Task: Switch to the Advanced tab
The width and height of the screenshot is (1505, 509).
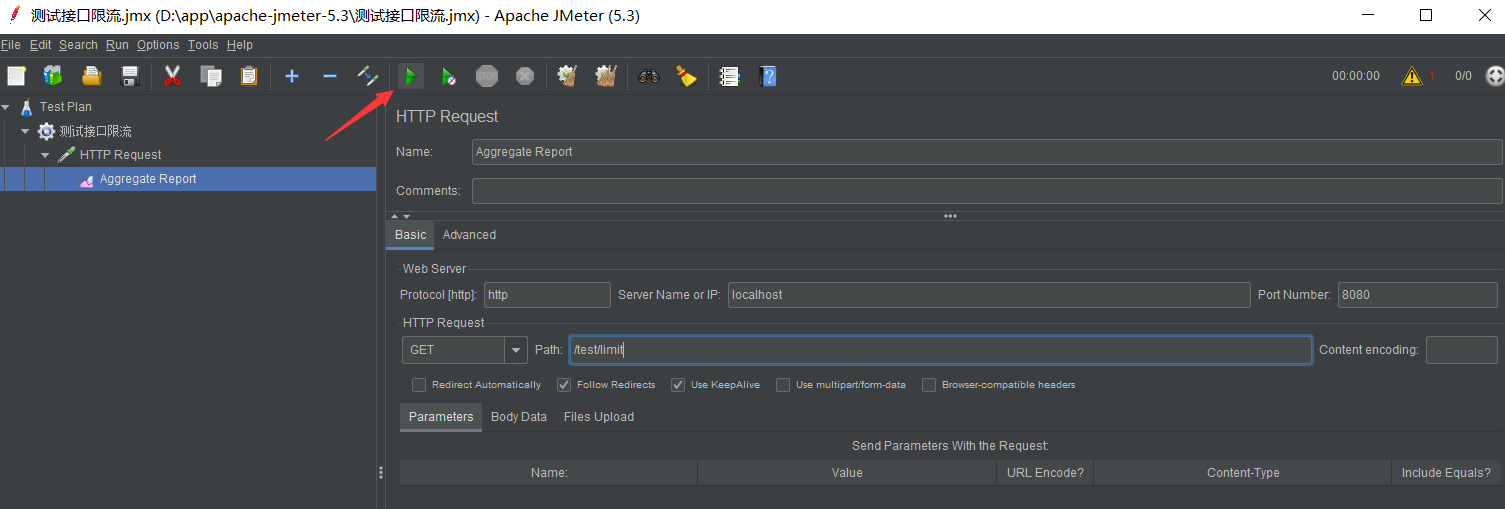Action: pyautogui.click(x=469, y=235)
